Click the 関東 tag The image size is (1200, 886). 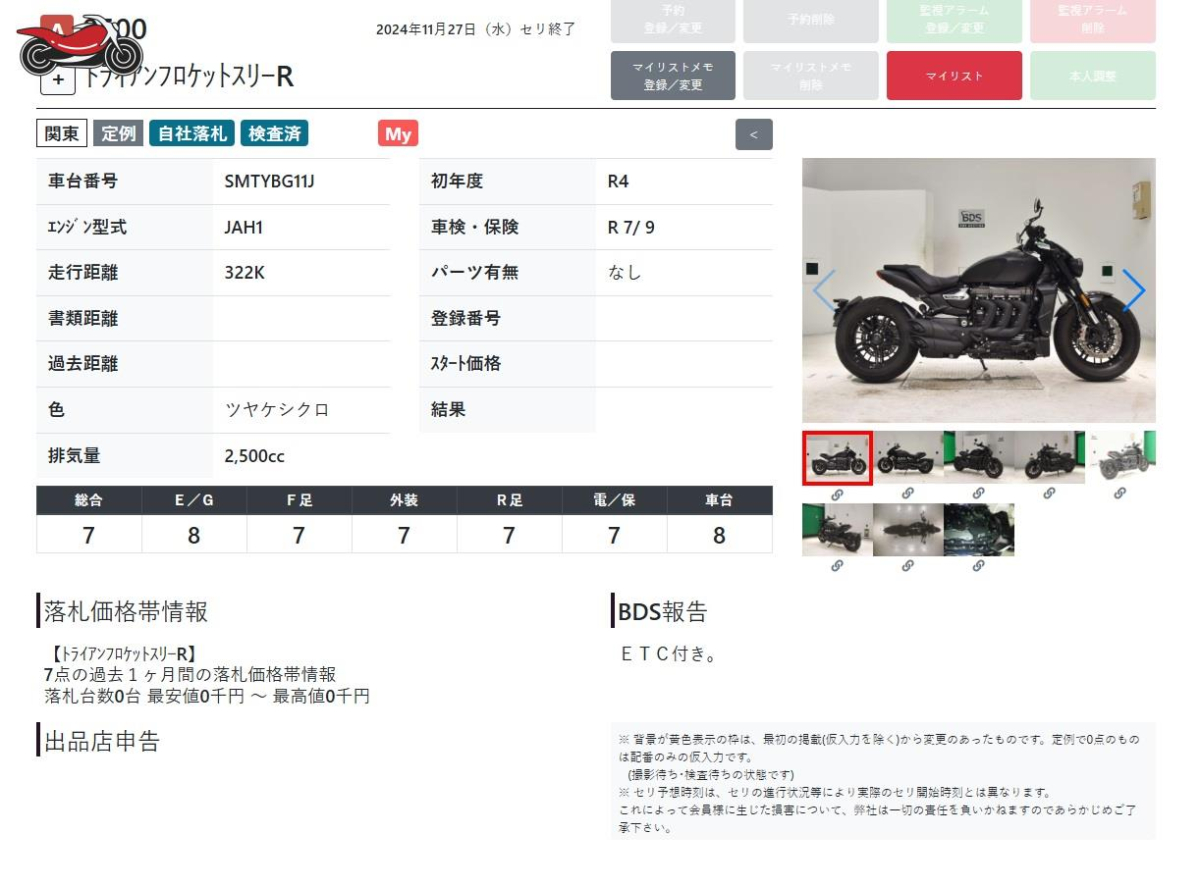[62, 134]
